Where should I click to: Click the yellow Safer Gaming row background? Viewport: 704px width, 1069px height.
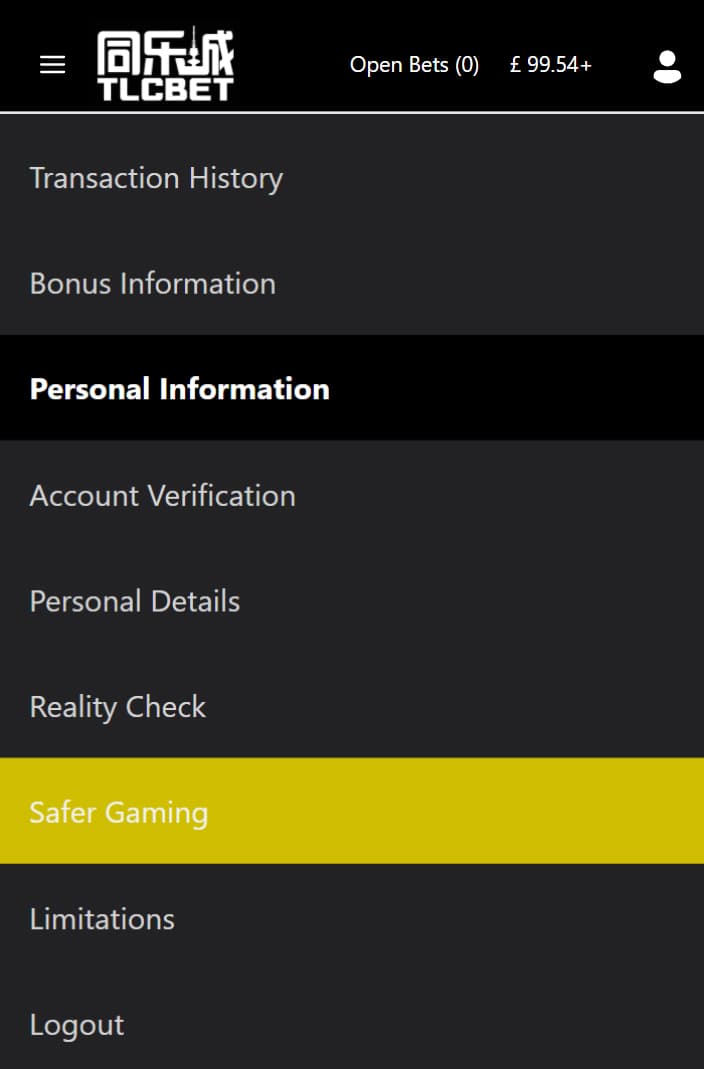tap(352, 811)
